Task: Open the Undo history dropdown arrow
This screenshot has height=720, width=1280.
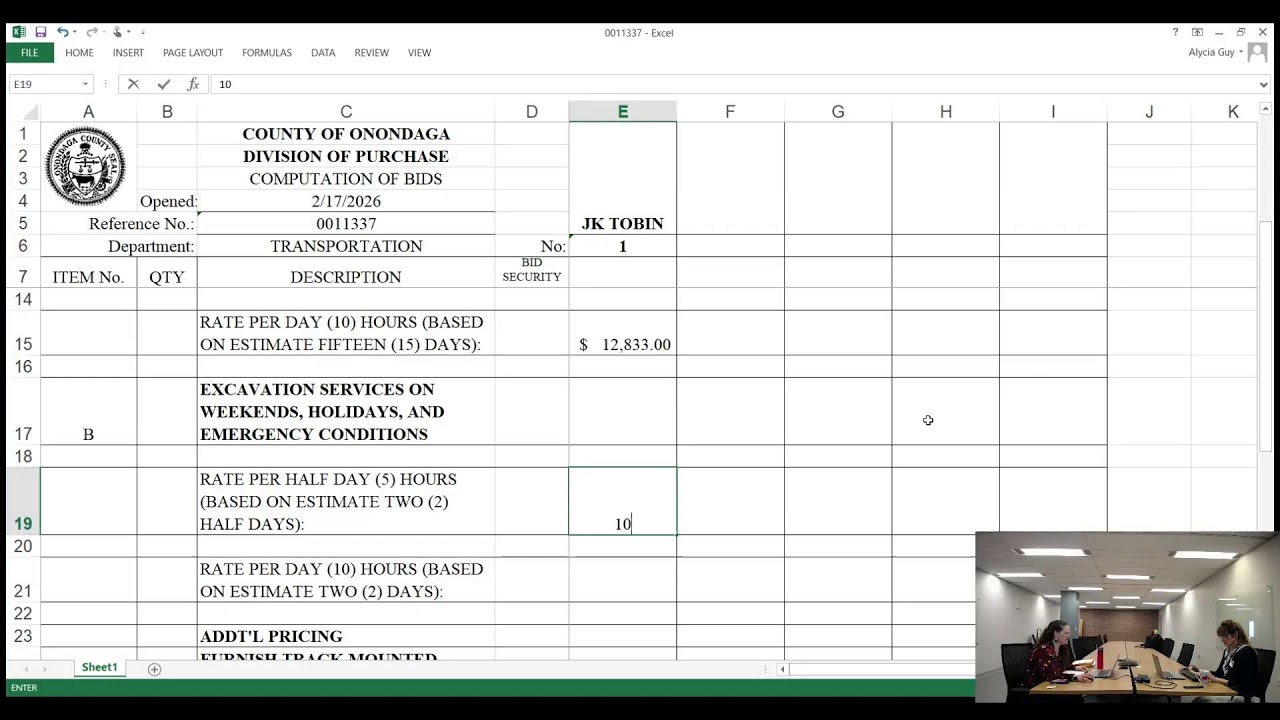Action: 74,32
